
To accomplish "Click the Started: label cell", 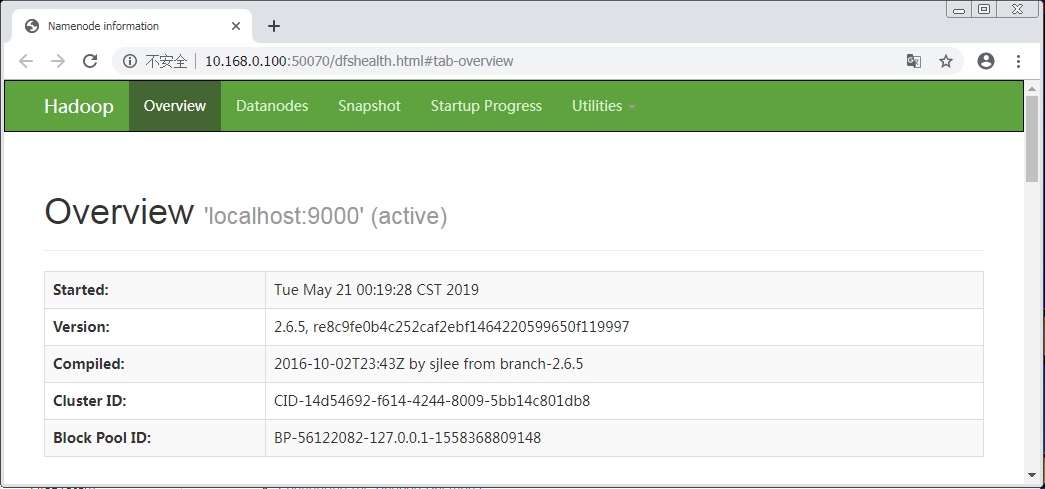I will pos(155,290).
